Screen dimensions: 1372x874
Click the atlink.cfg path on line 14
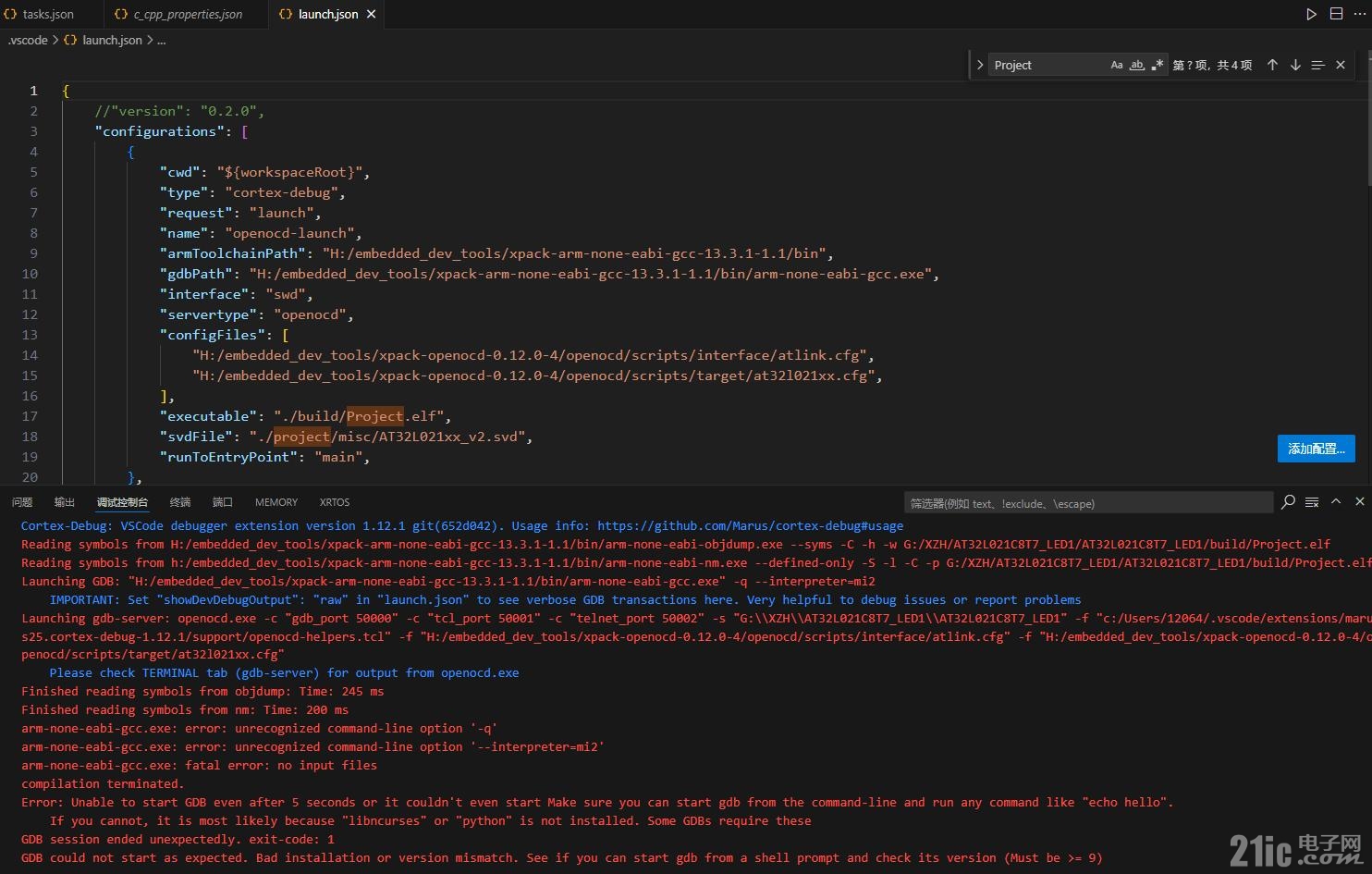(x=529, y=355)
